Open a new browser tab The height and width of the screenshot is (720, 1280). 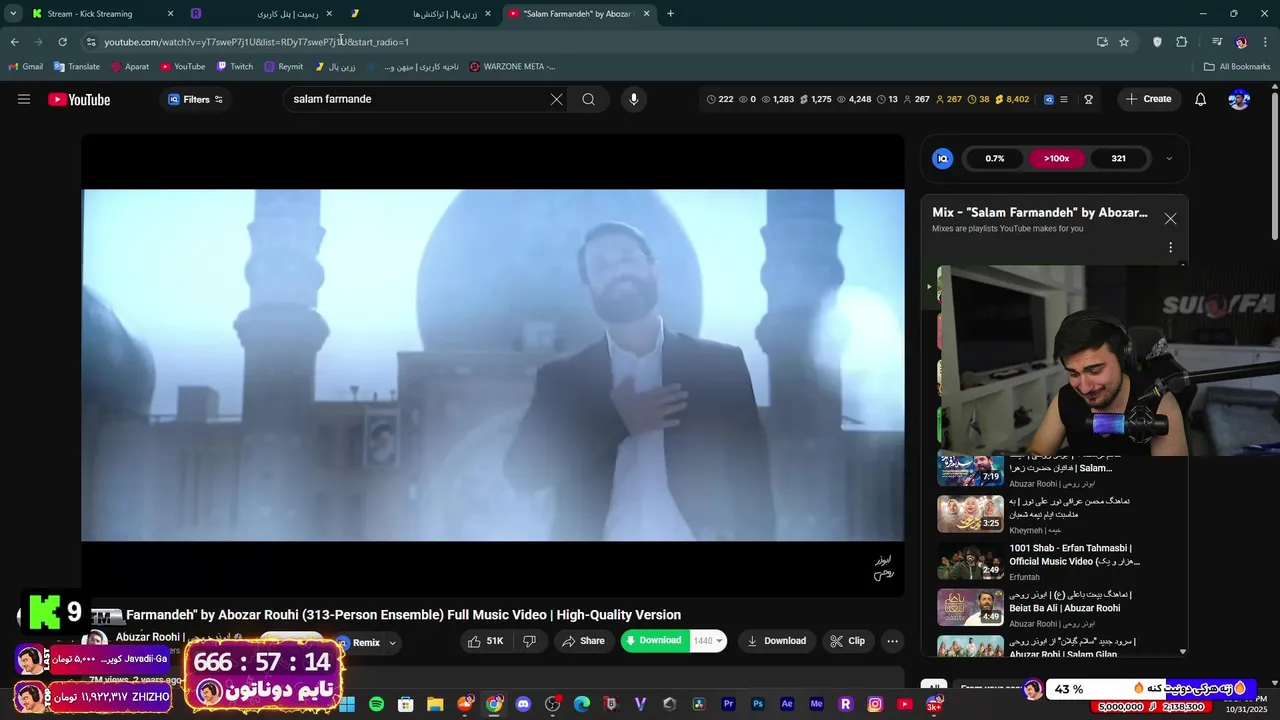[670, 14]
